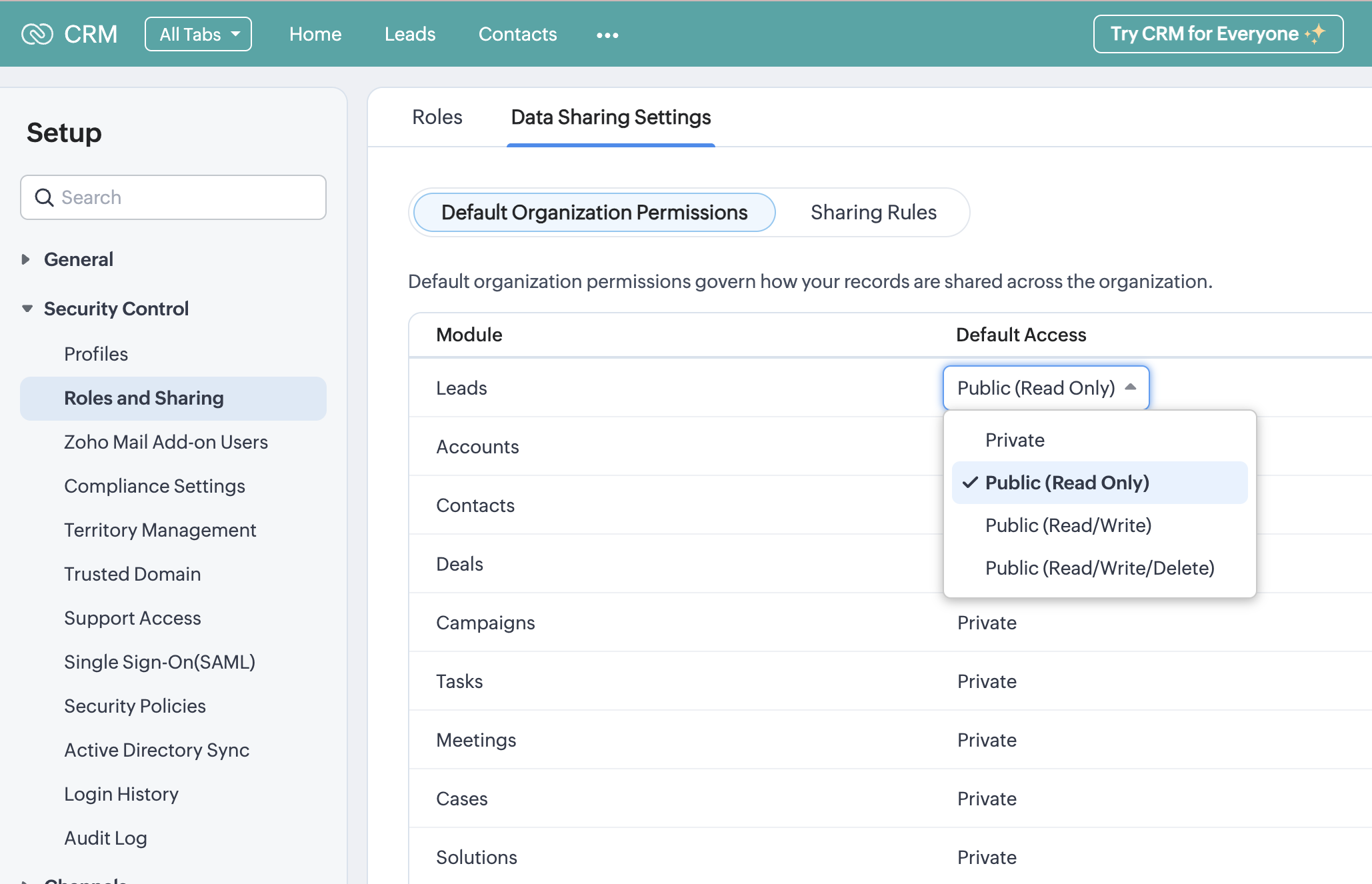The width and height of the screenshot is (1372, 884).
Task: Select Default Organization Permissions toggle
Action: point(594,213)
